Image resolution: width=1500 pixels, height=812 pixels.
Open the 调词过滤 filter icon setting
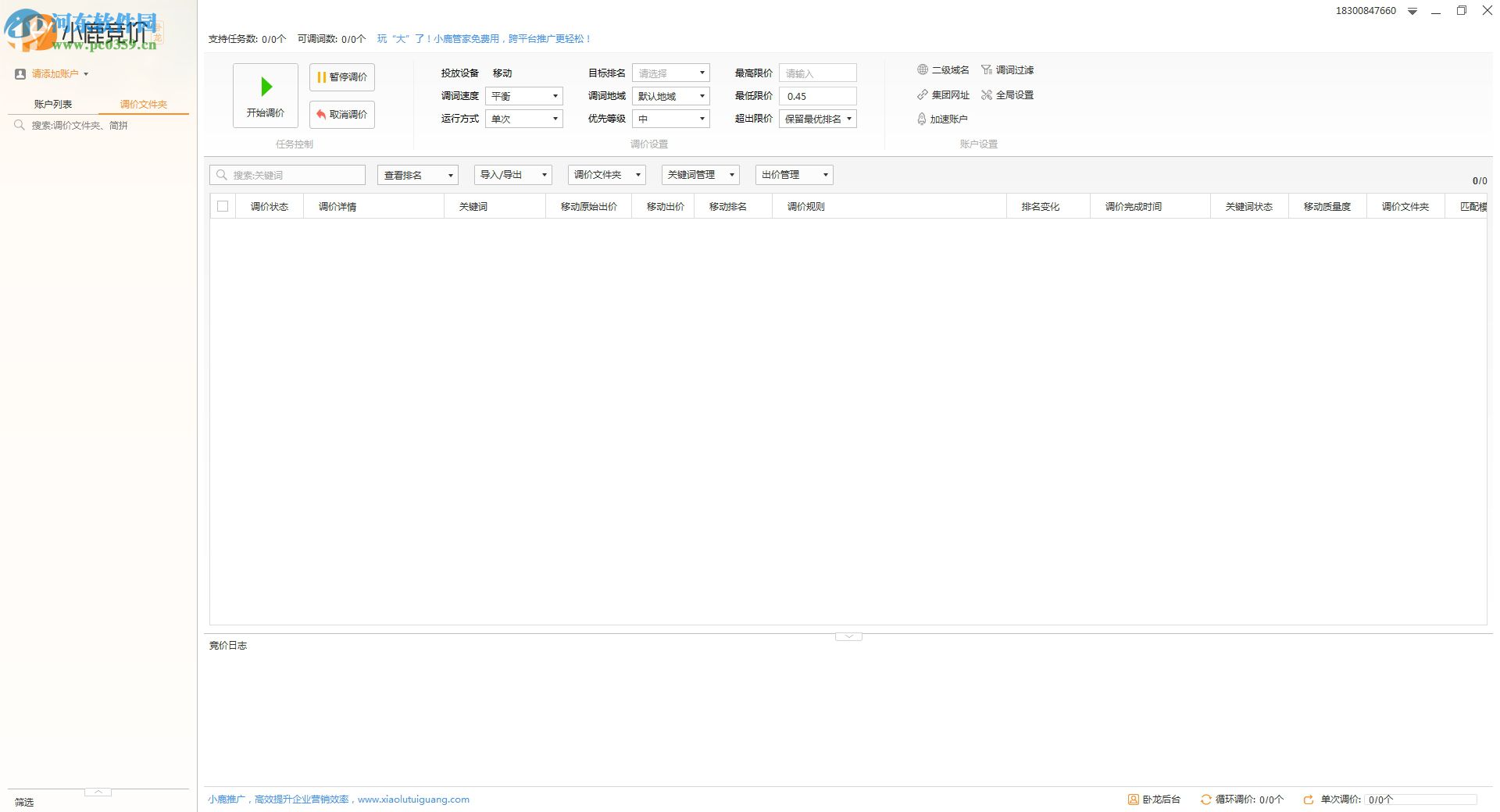pyautogui.click(x=987, y=69)
